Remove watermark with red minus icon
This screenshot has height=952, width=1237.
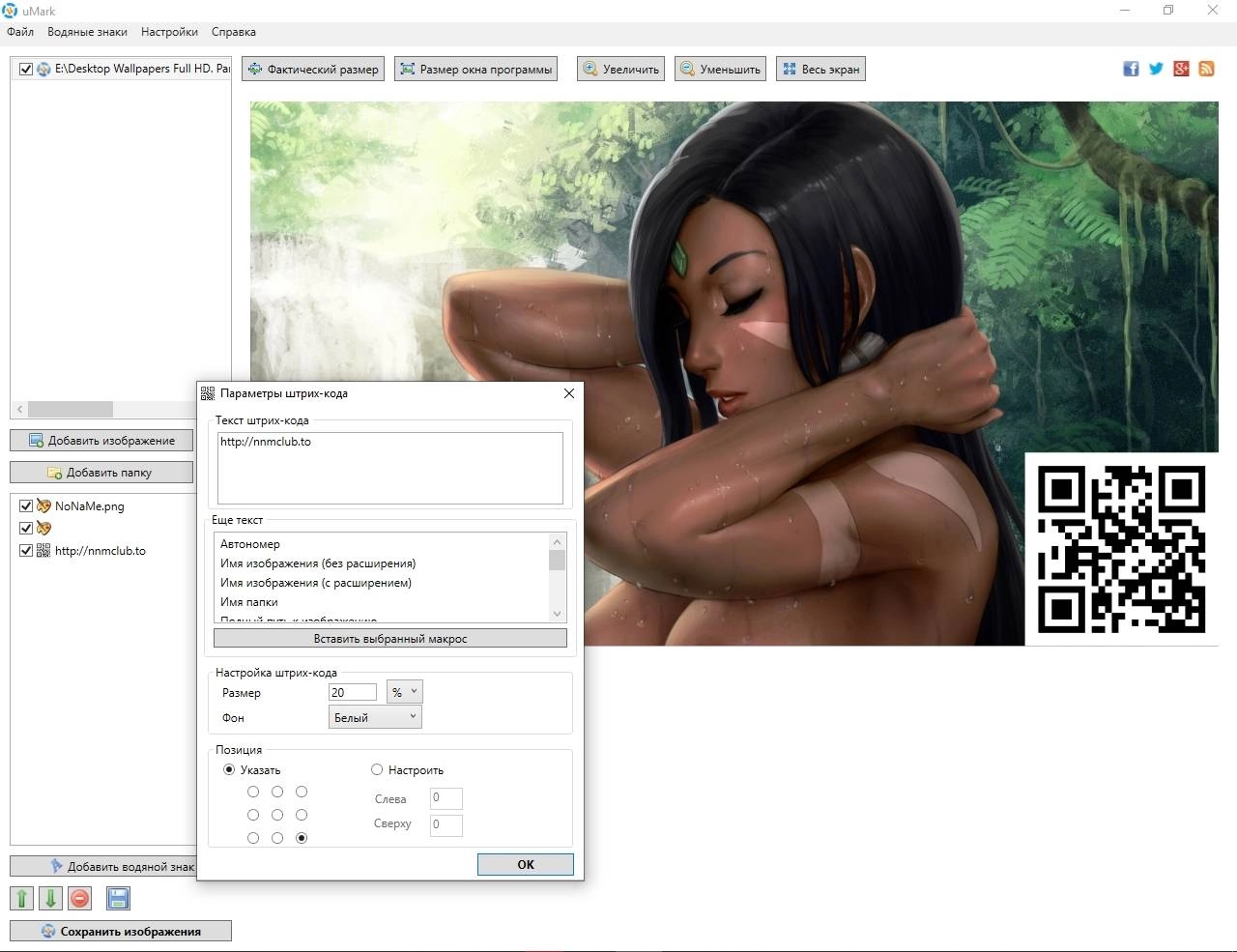(x=80, y=899)
